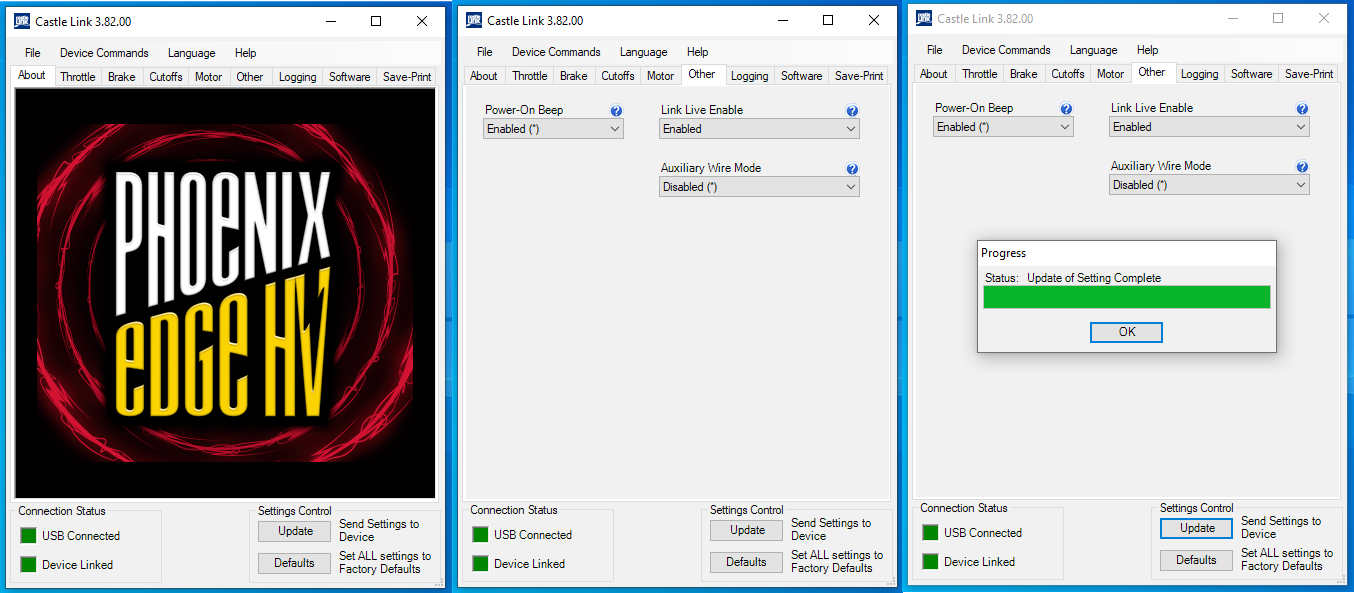The image size is (1354, 593).
Task: Click USB Connected green indicator in middle window
Action: click(x=480, y=535)
